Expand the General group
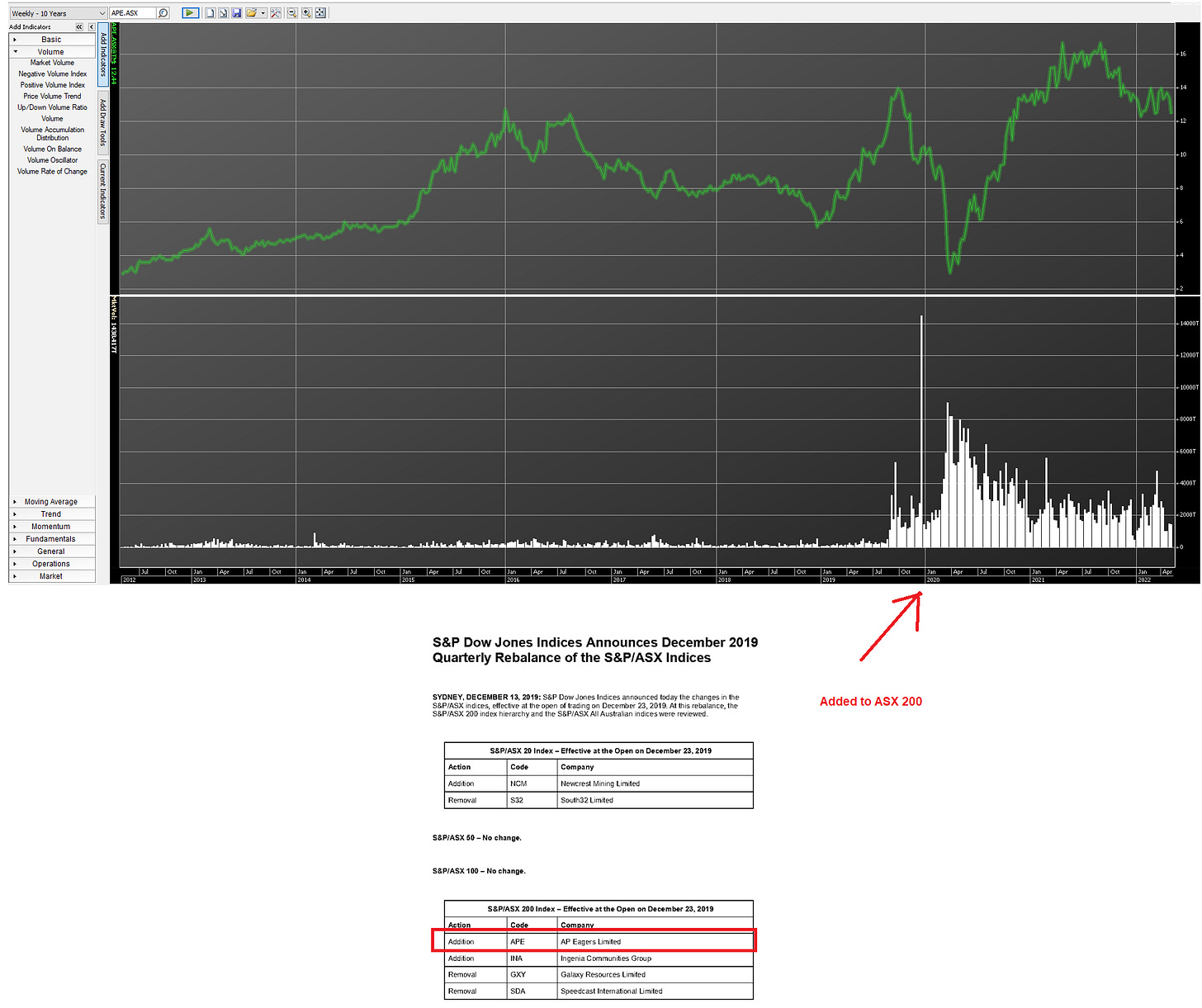 (x=52, y=551)
